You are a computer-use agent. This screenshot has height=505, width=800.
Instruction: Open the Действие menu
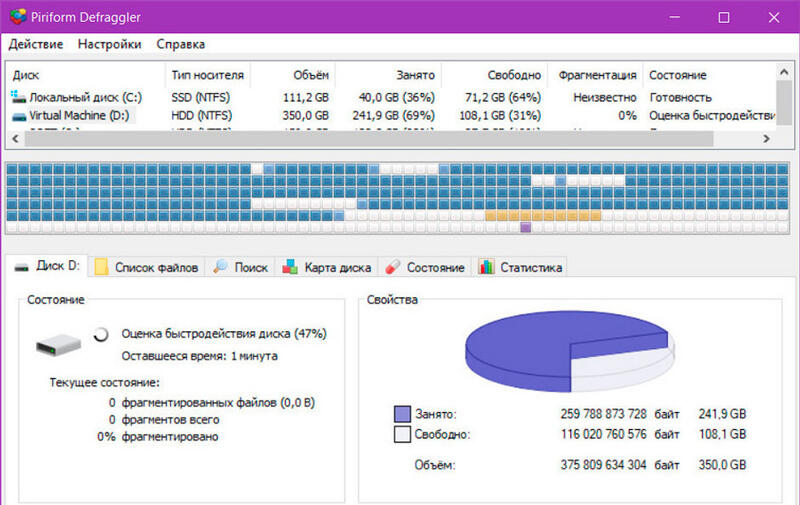pyautogui.click(x=36, y=44)
